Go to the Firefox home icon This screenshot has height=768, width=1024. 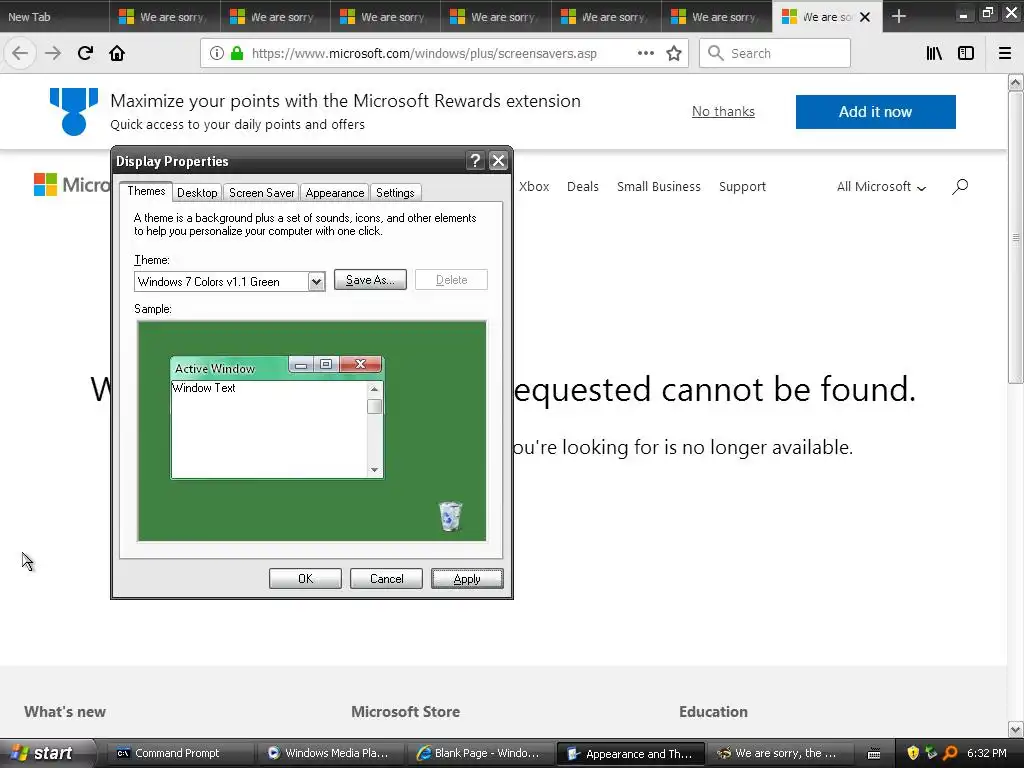click(x=117, y=54)
